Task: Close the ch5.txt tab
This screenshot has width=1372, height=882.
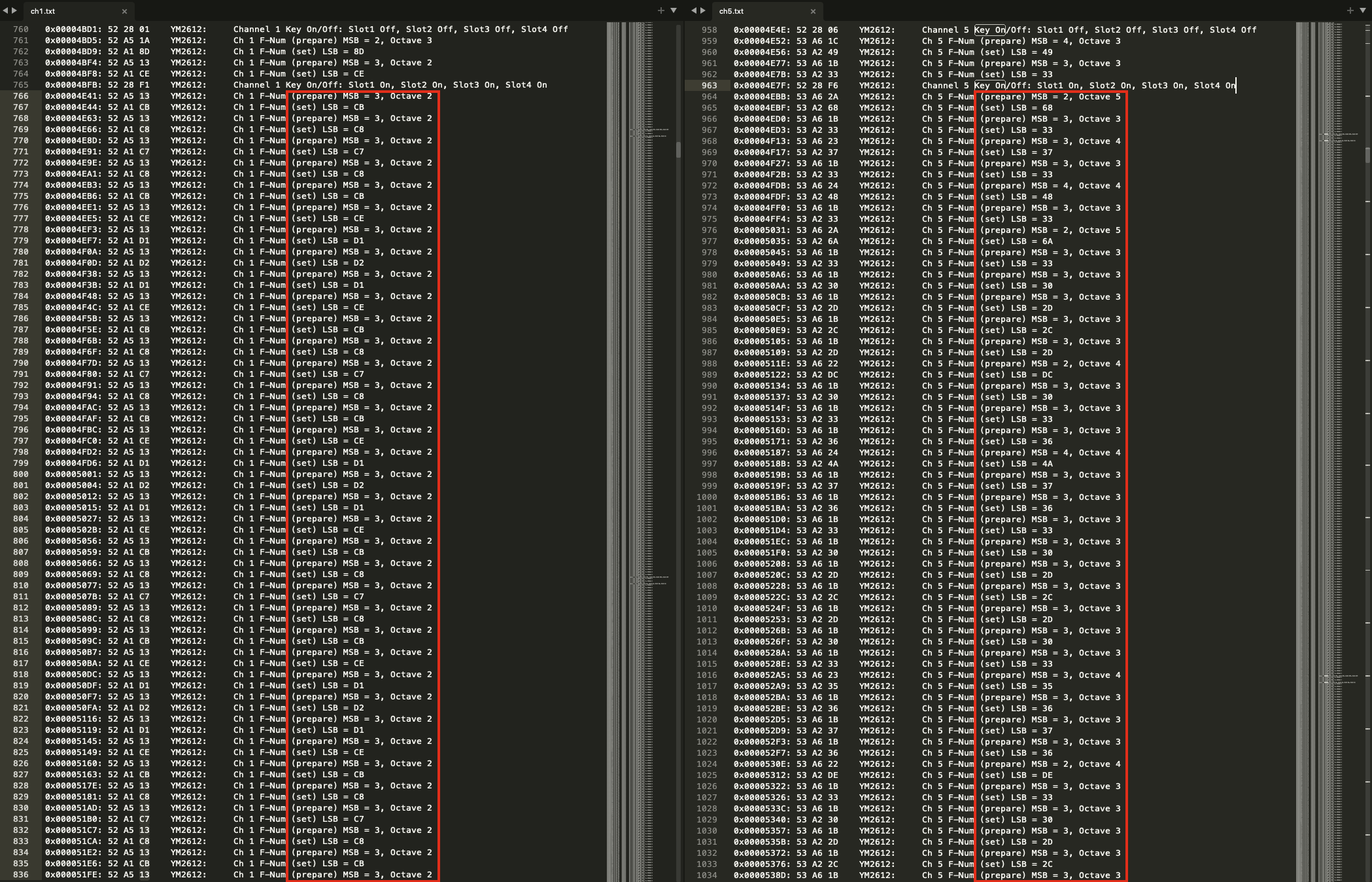Action: [x=813, y=11]
